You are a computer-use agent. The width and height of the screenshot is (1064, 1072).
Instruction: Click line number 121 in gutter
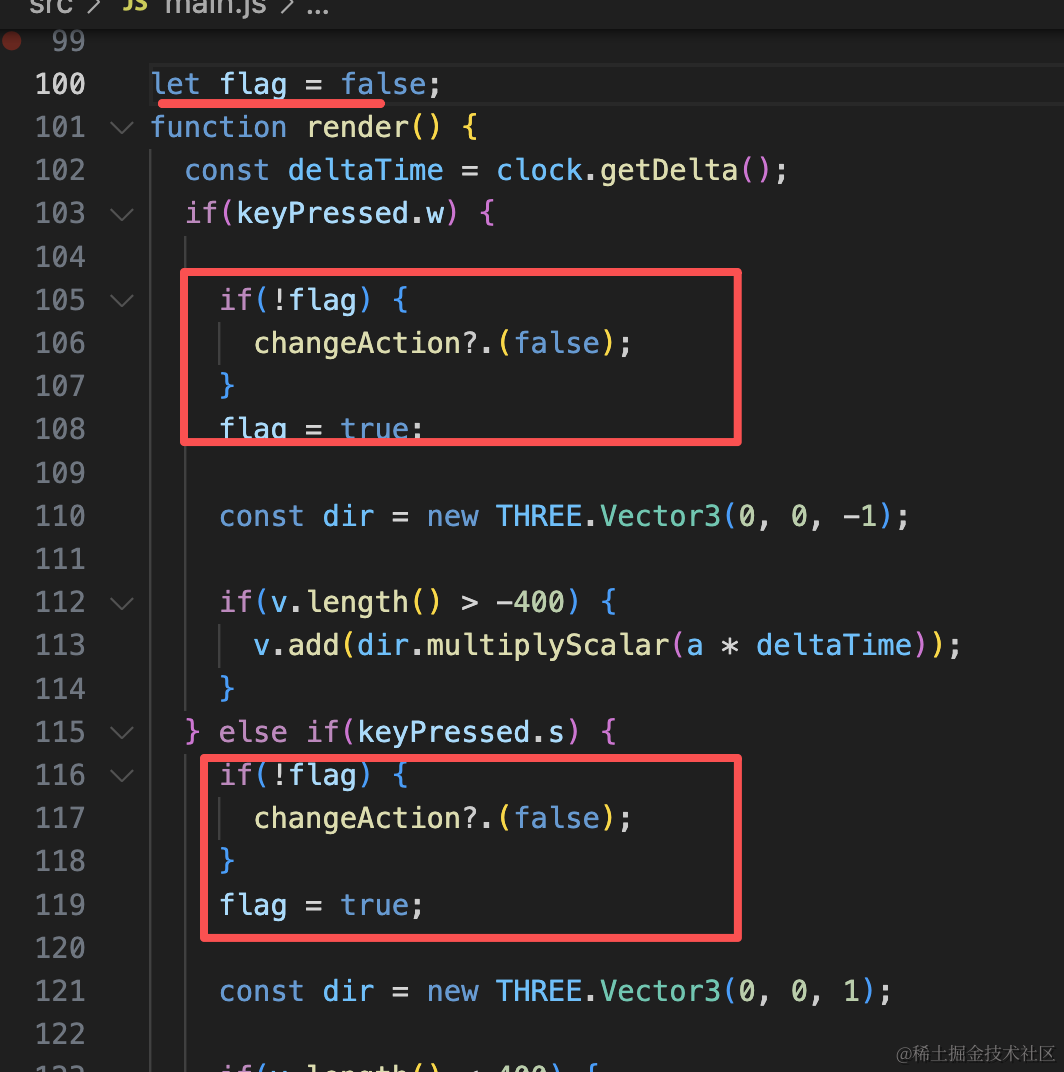[60, 991]
